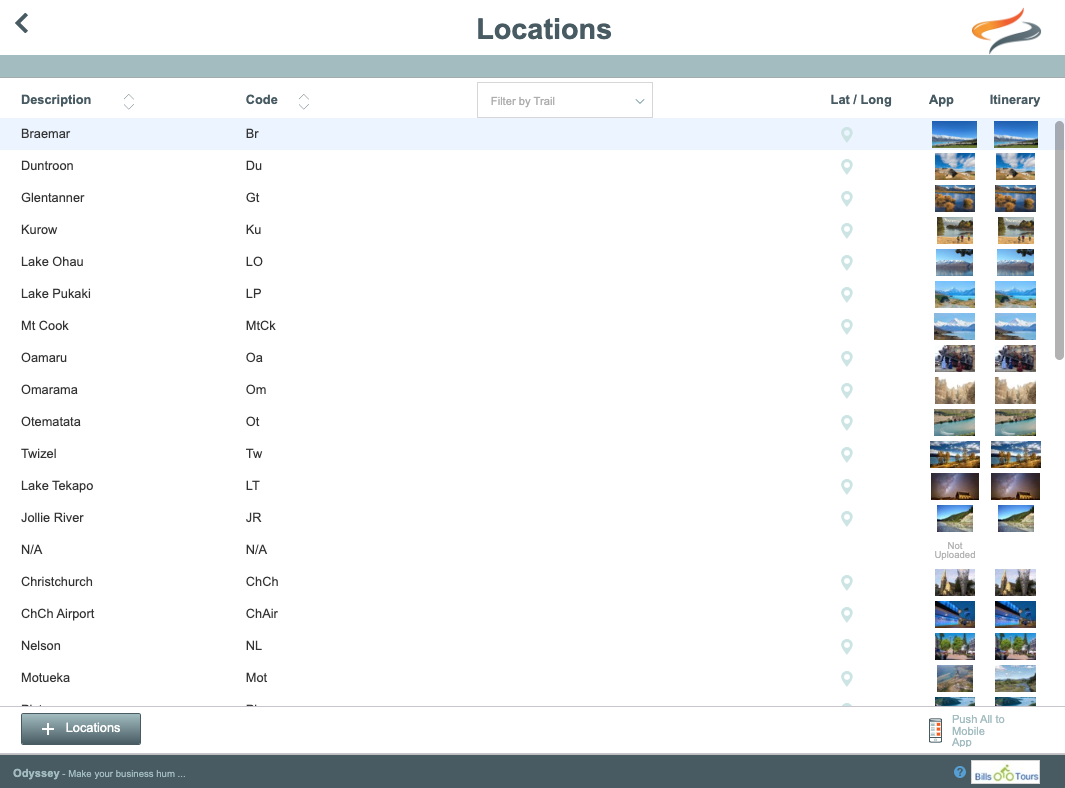Image resolution: width=1065 pixels, height=788 pixels.
Task: Open map pin for Motueka
Action: point(846,678)
